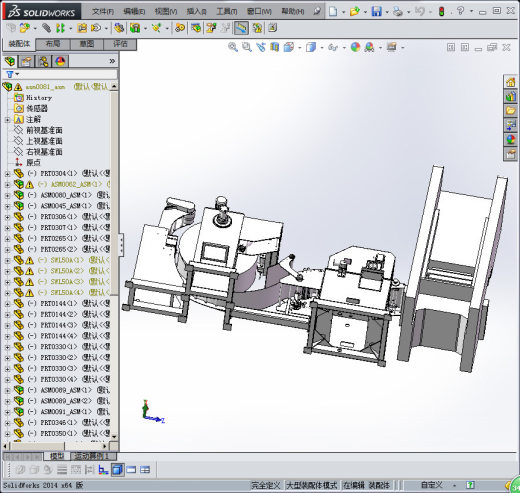This screenshot has height=493, width=520.
Task: Click the feature tree scroll down arrow
Action: click(114, 436)
